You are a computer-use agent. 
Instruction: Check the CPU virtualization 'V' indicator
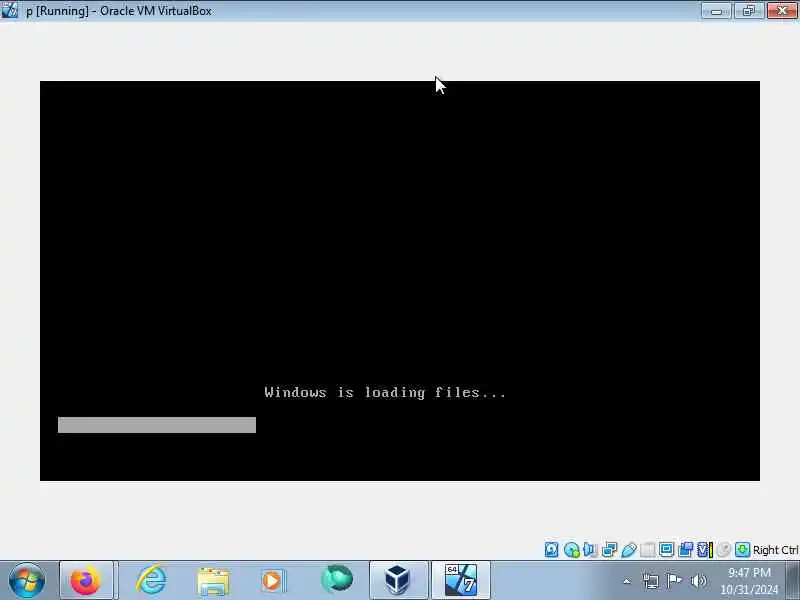[x=704, y=549]
